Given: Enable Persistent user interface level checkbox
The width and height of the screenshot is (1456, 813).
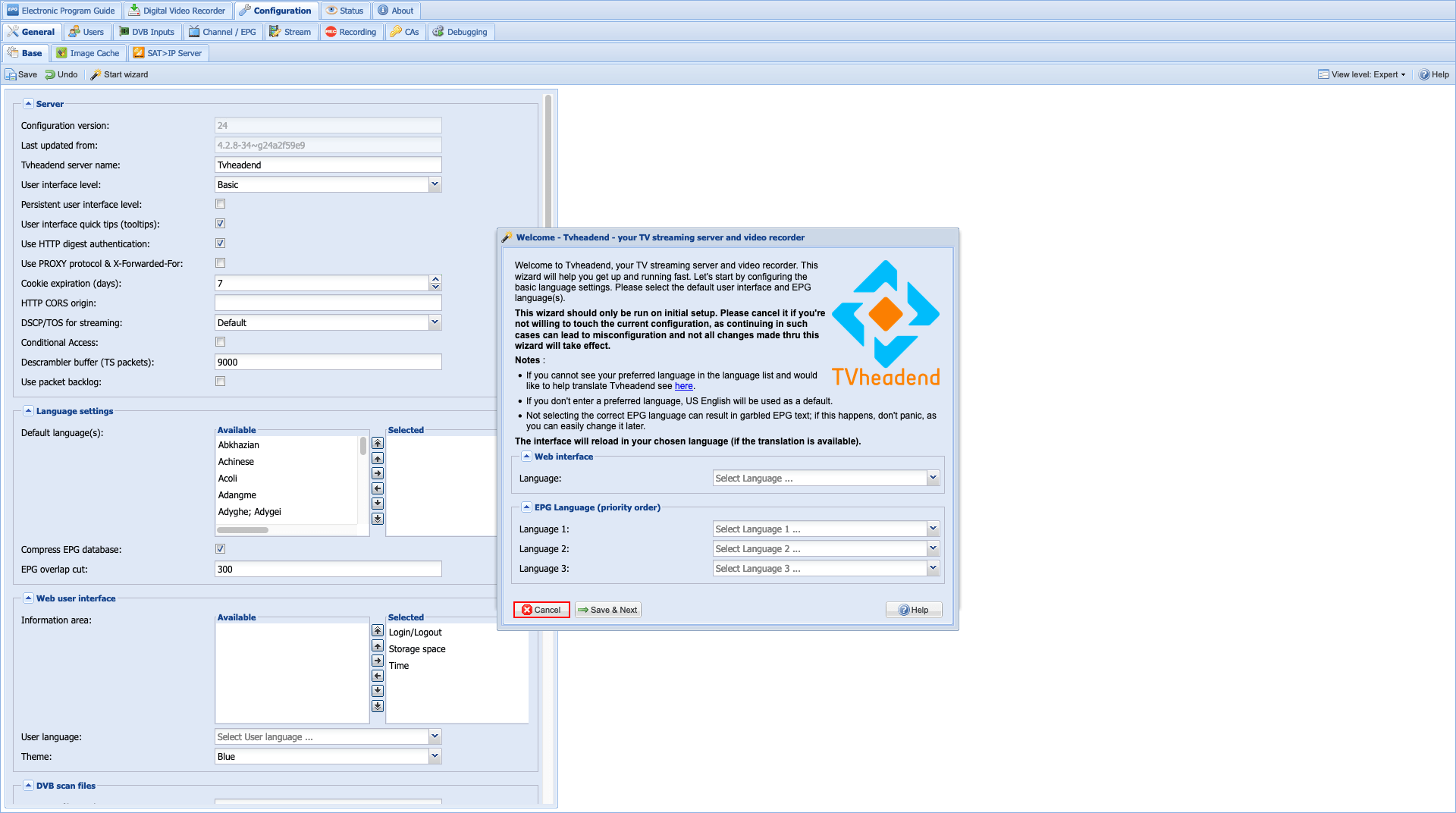Looking at the screenshot, I should coord(221,204).
